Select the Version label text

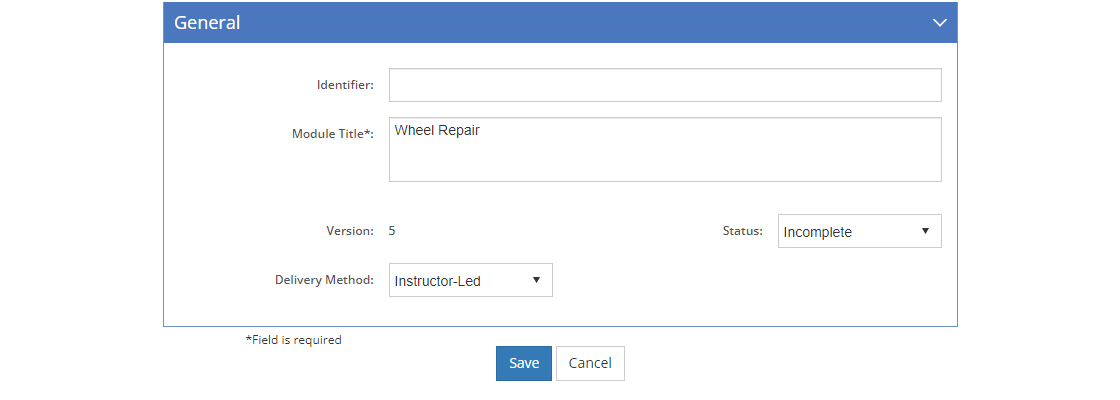pos(349,231)
